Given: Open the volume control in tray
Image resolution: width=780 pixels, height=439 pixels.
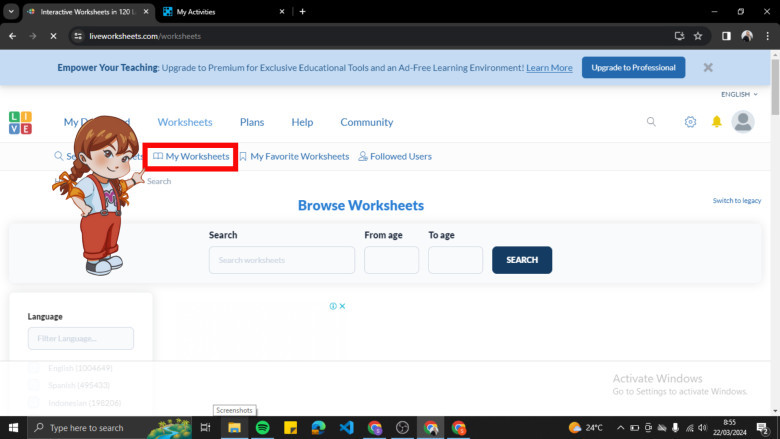Looking at the screenshot, I should click(x=702, y=428).
